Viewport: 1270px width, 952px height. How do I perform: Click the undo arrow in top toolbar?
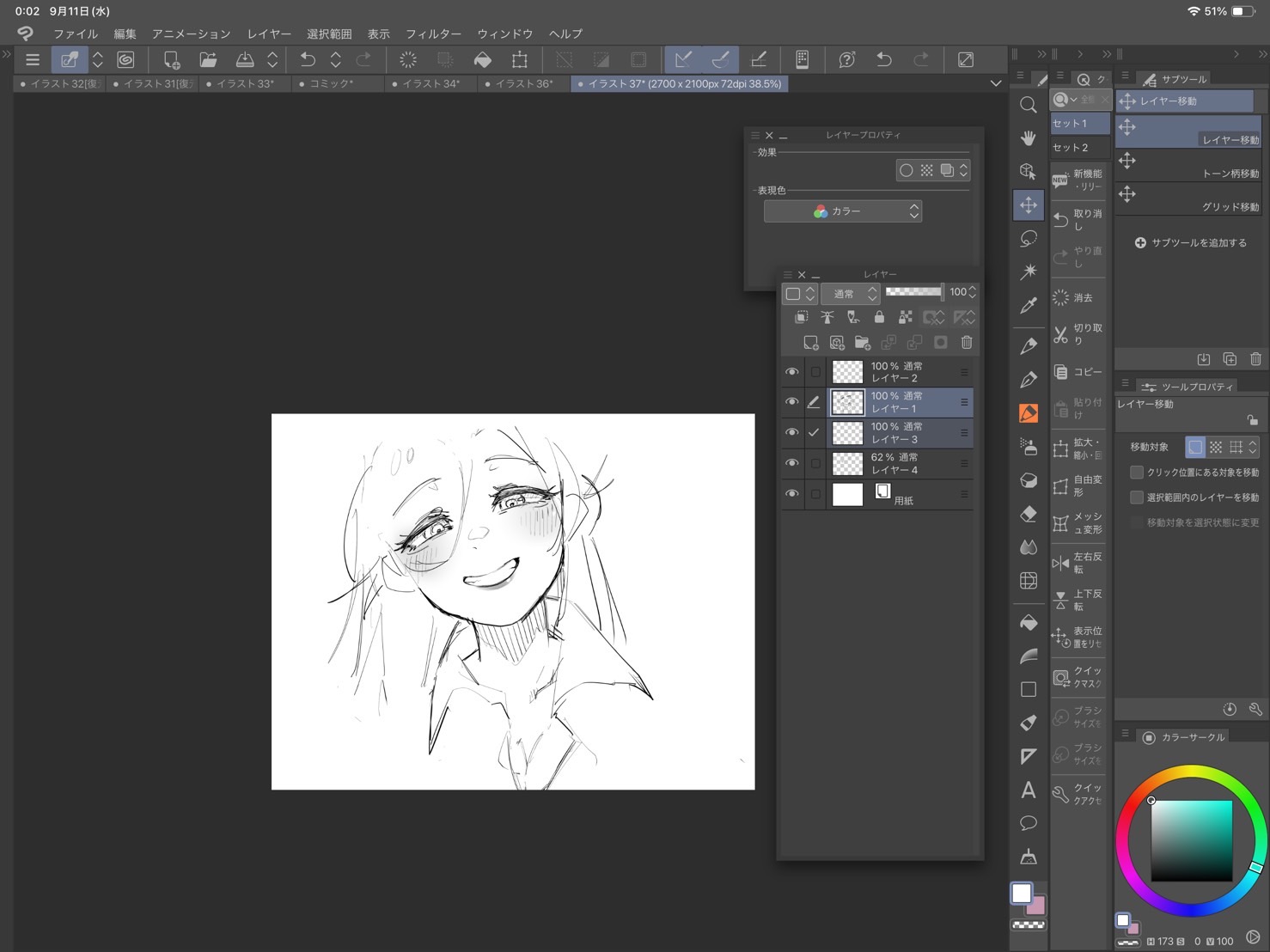(307, 59)
